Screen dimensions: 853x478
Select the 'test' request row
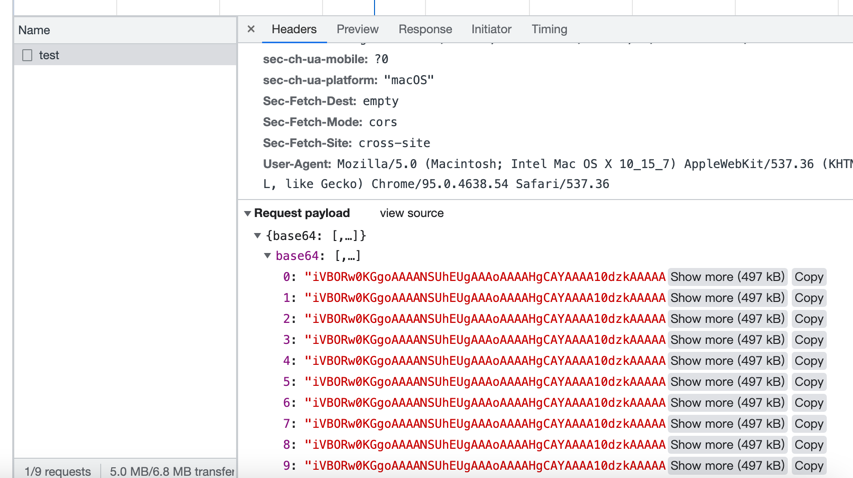[49, 55]
